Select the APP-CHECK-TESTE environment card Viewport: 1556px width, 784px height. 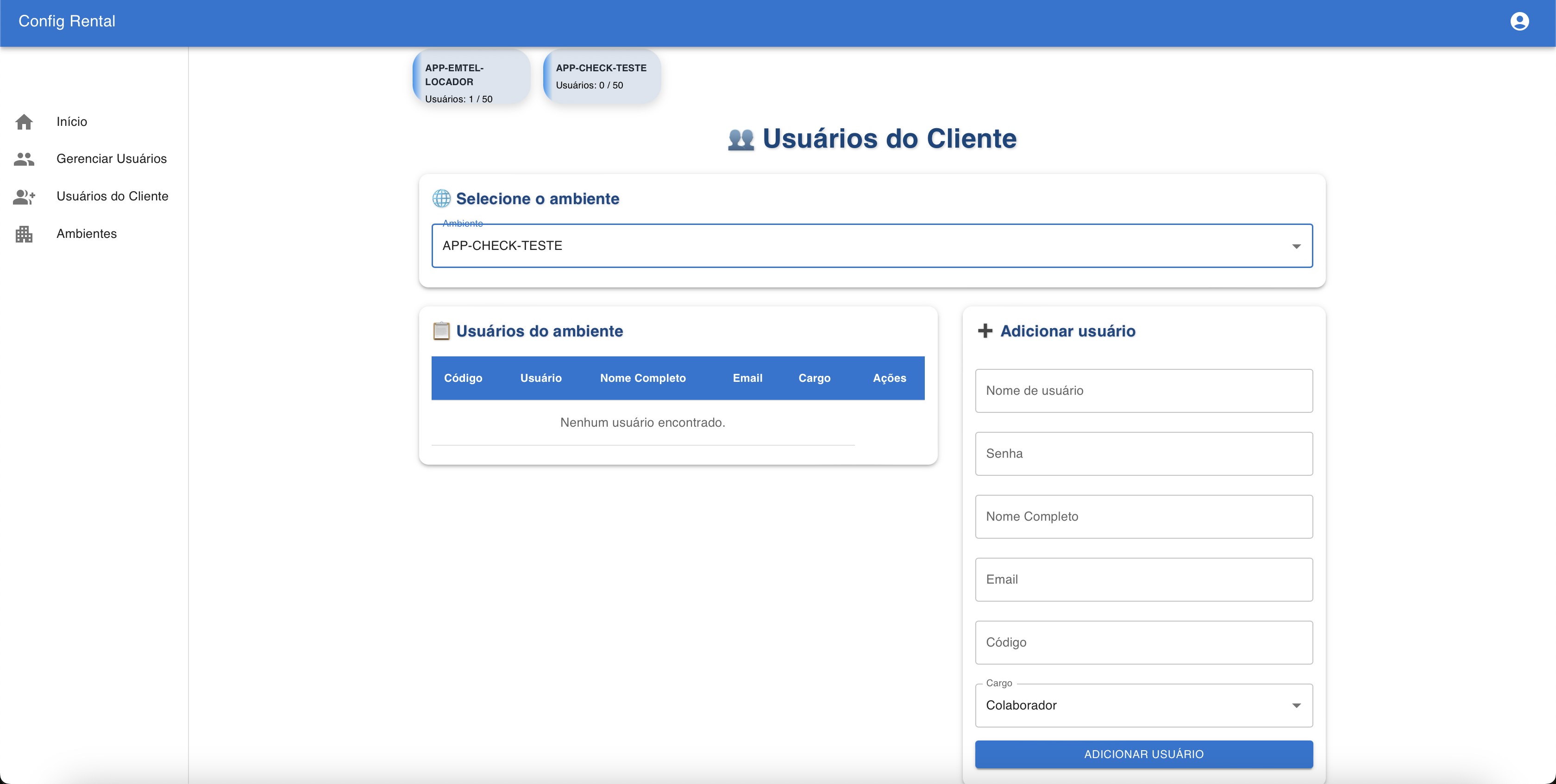[x=602, y=77]
